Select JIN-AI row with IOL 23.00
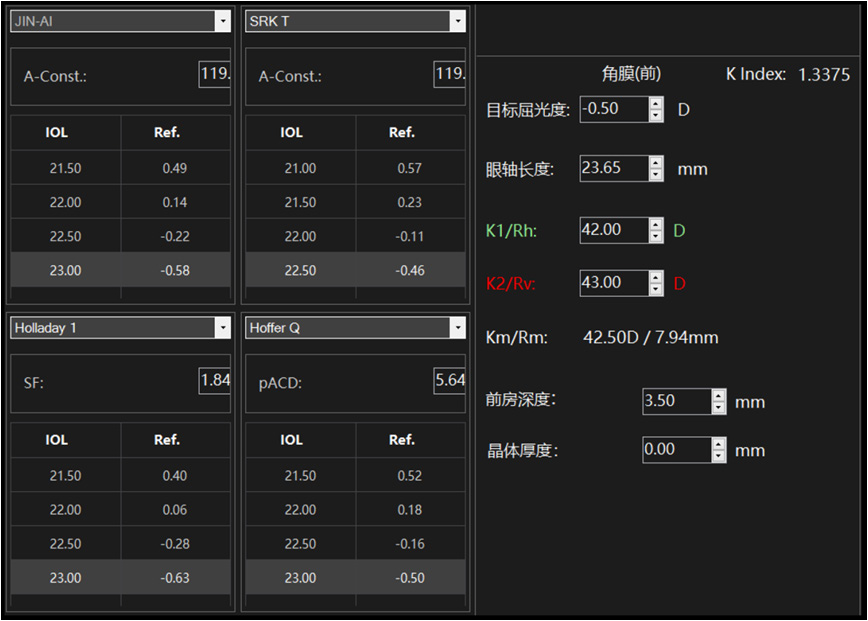 point(120,270)
